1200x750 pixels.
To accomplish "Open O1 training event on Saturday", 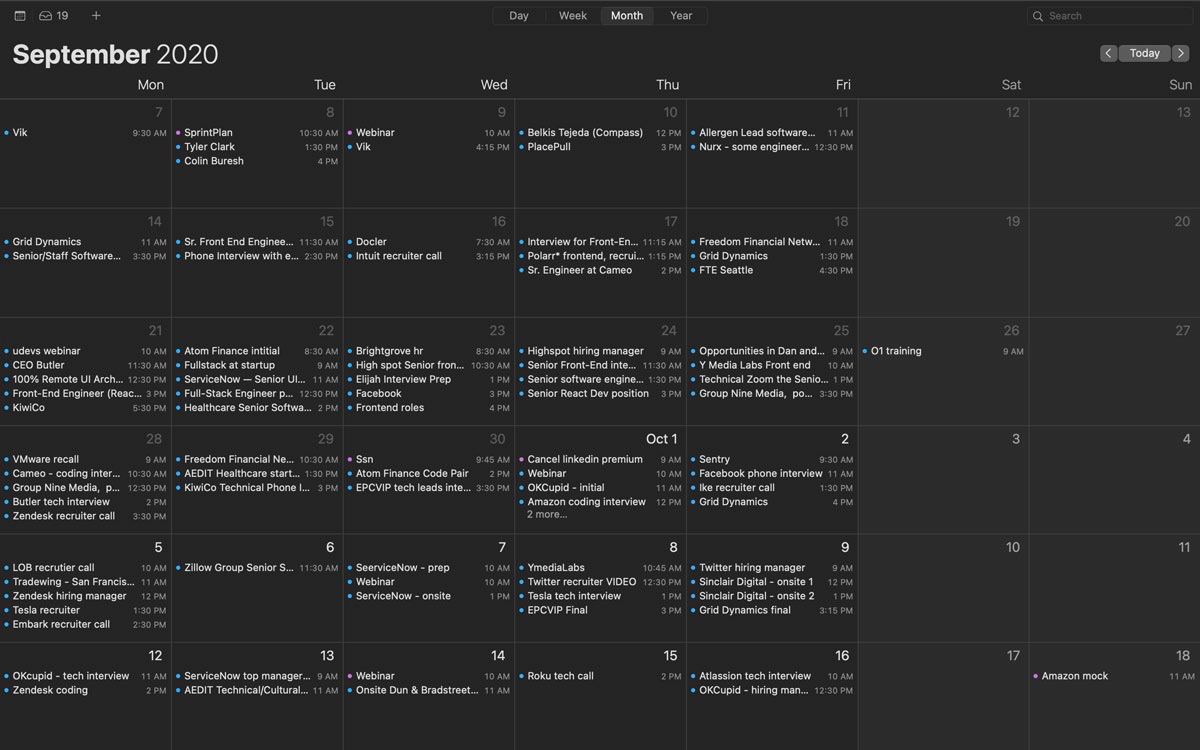I will [x=943, y=351].
